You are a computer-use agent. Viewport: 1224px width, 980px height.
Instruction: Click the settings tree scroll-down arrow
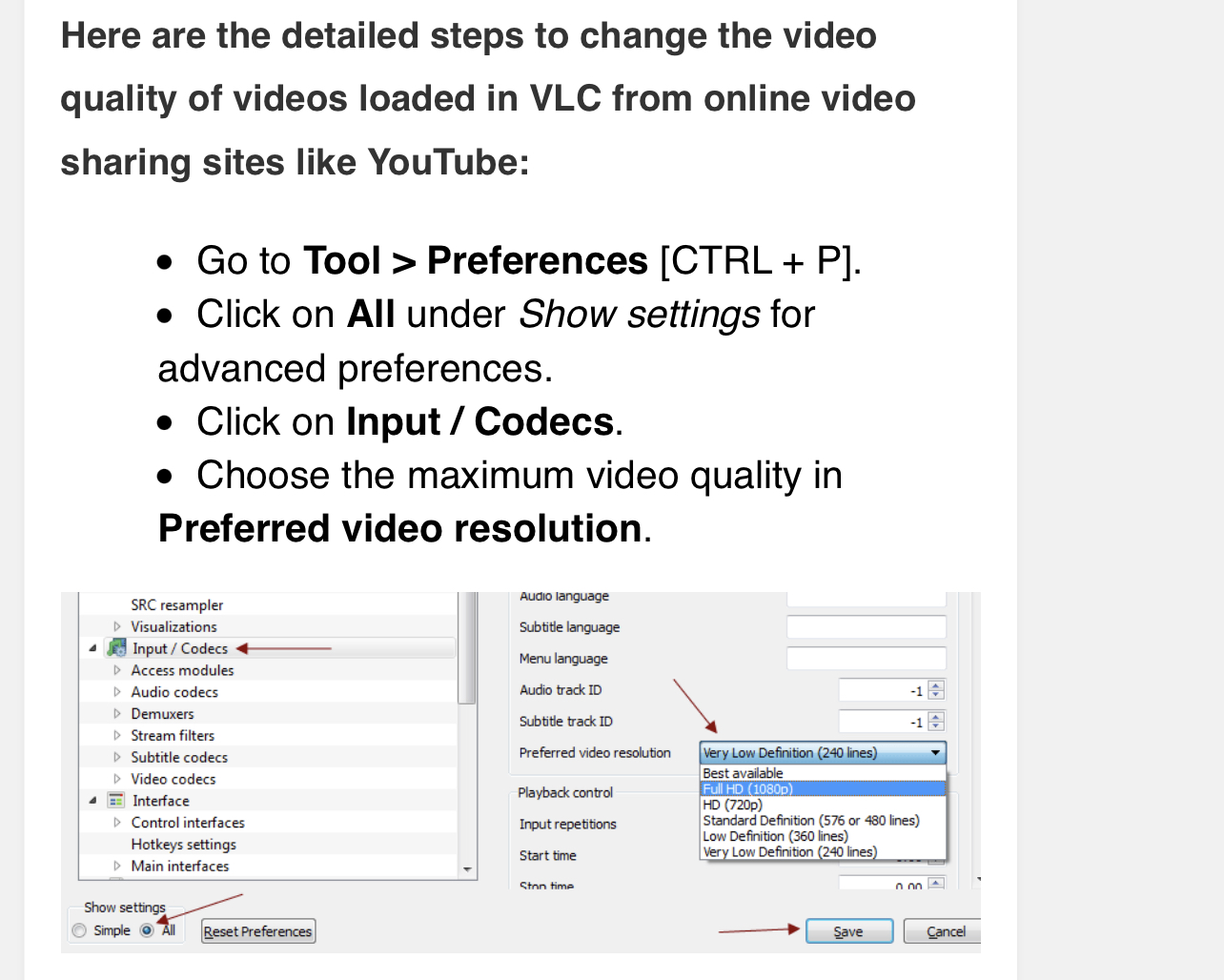click(467, 869)
